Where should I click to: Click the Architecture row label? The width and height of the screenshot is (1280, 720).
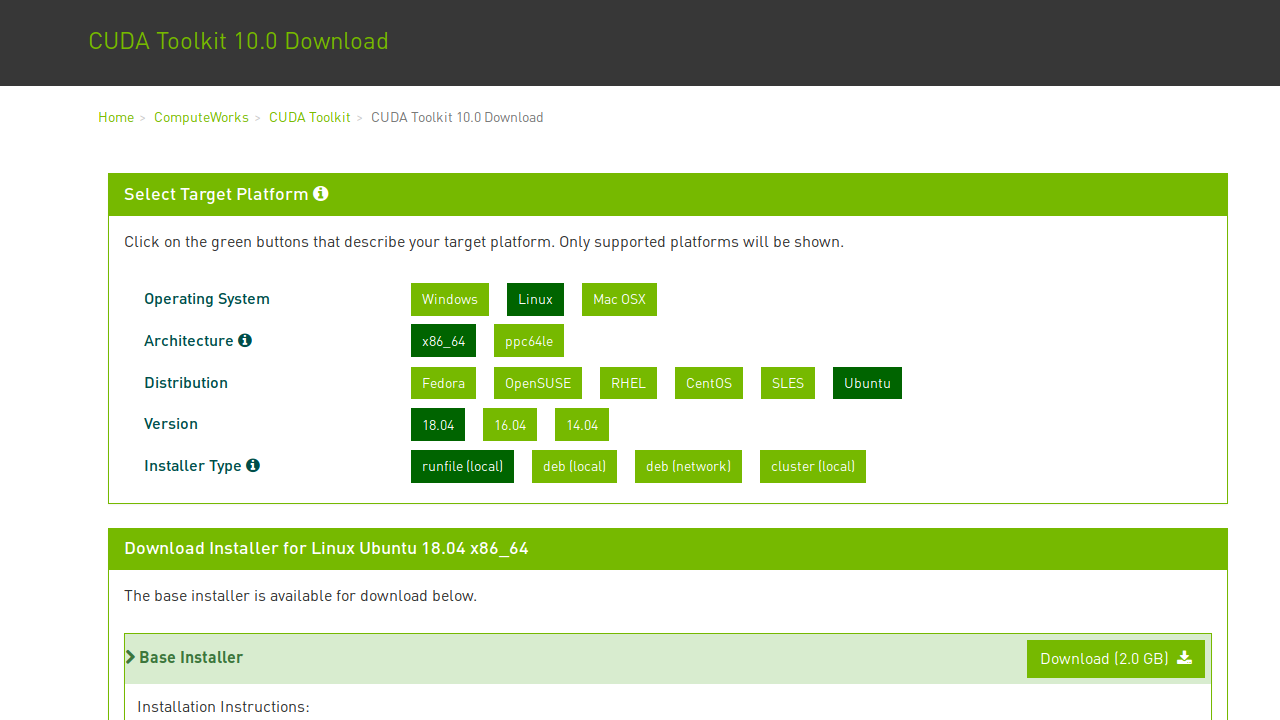pyautogui.click(x=189, y=340)
